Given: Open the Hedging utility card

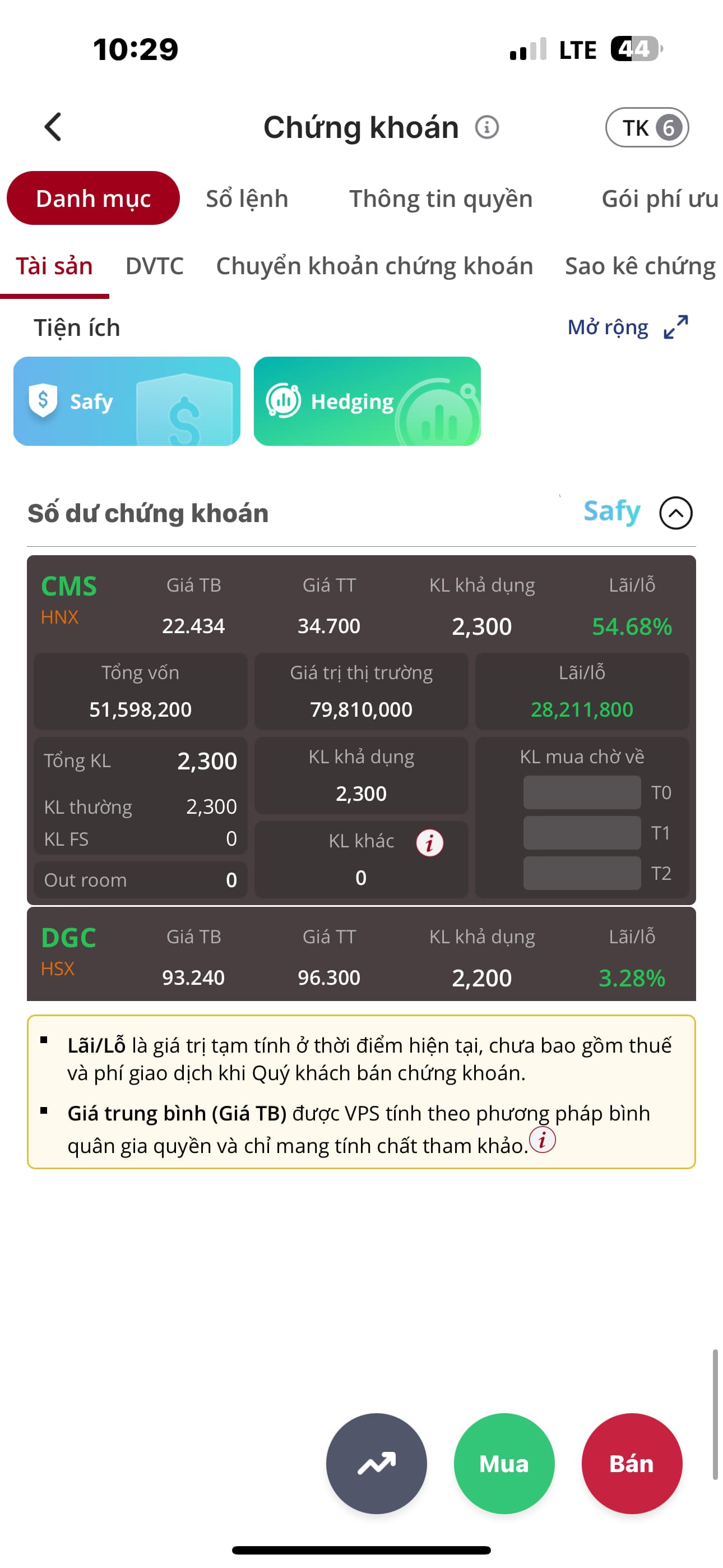Looking at the screenshot, I should pos(367,401).
